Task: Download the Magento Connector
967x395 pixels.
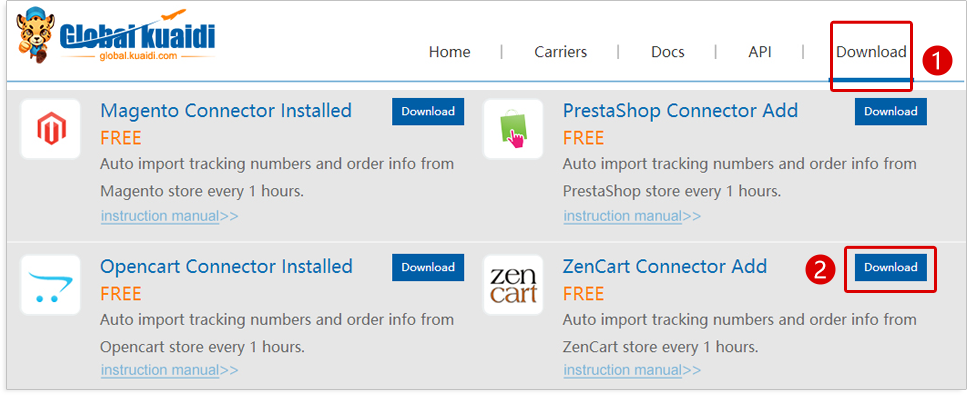Action: click(428, 112)
